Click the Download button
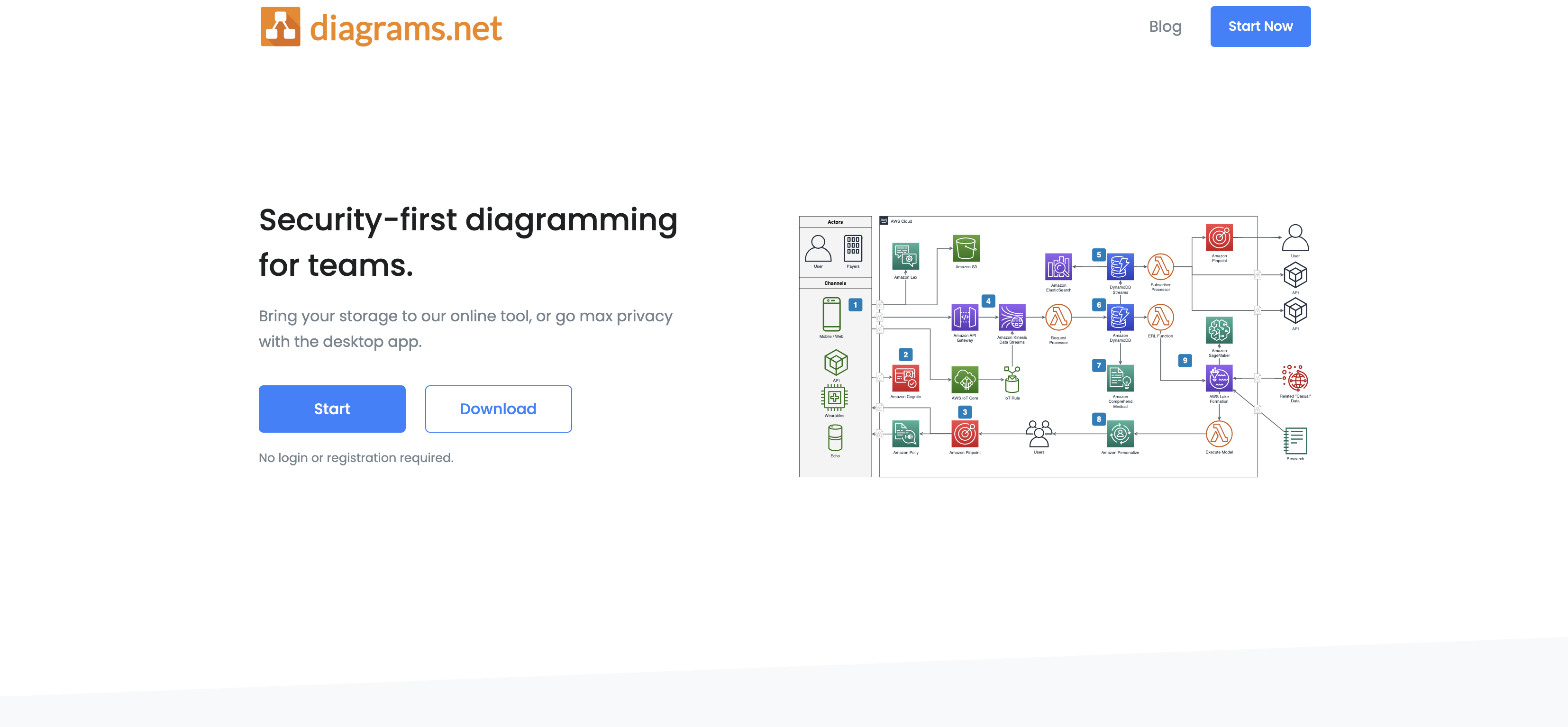The height and width of the screenshot is (727, 1568). point(498,408)
